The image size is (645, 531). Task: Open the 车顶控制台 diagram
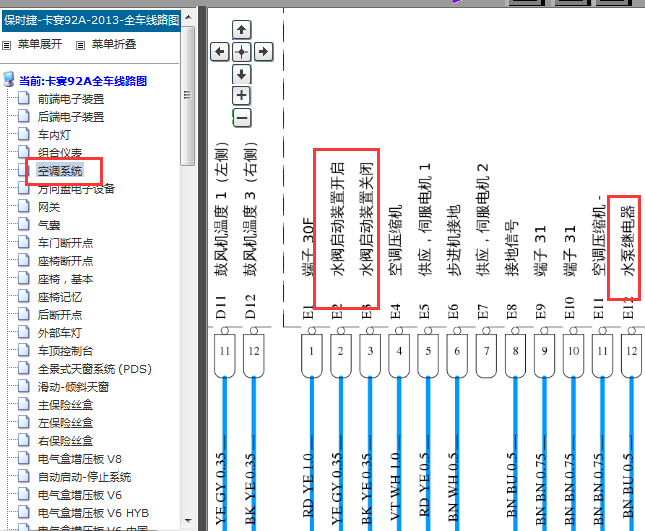tap(65, 351)
